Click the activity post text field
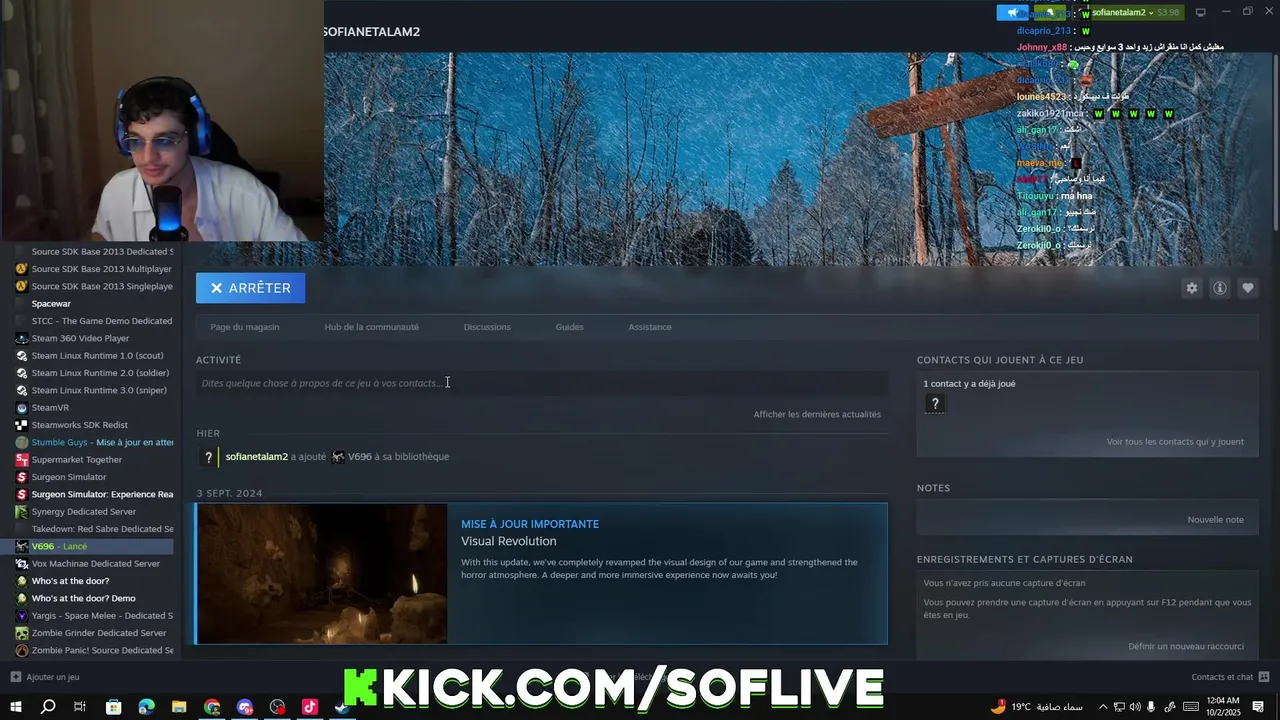 (541, 383)
